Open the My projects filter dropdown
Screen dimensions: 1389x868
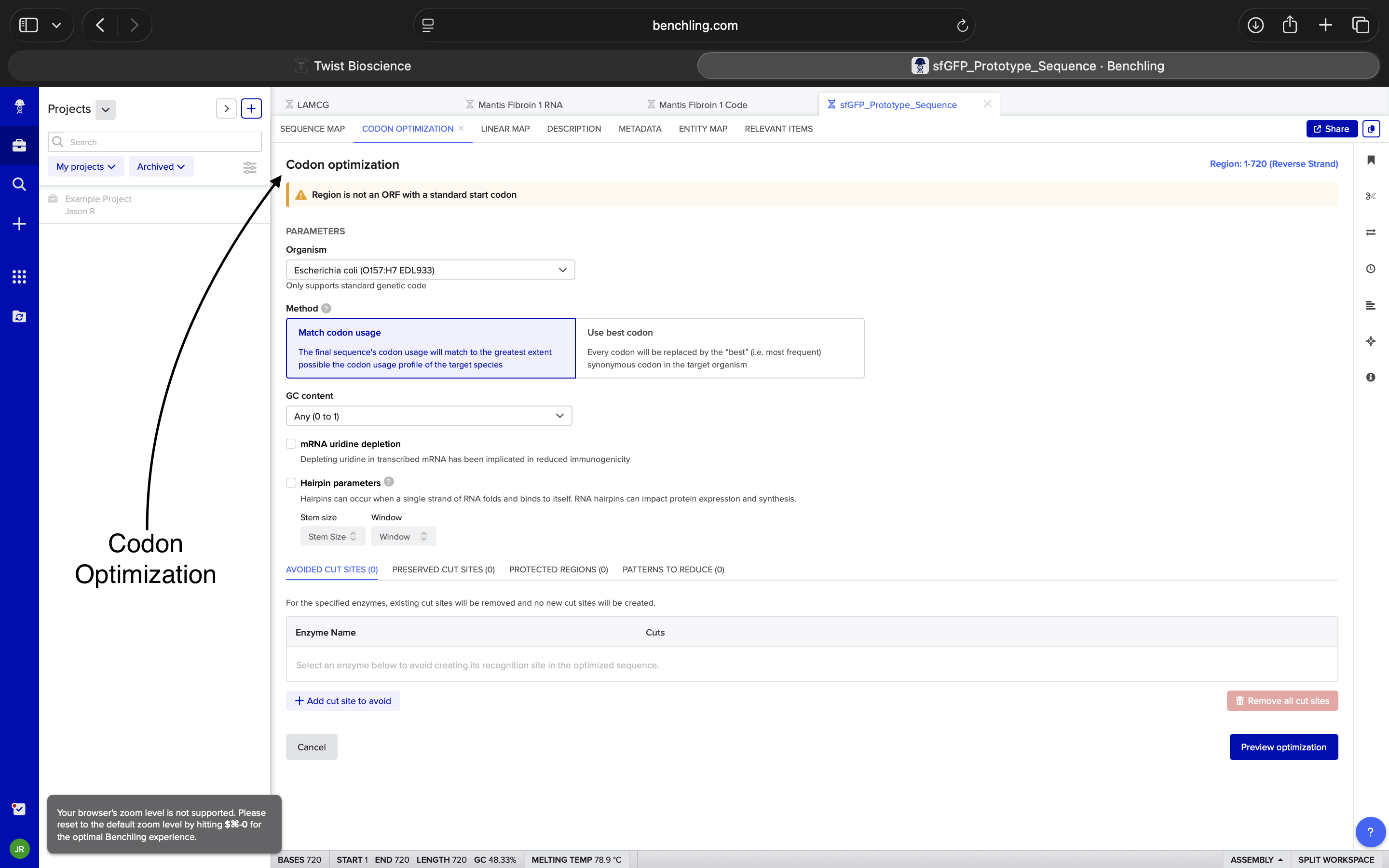click(85, 166)
